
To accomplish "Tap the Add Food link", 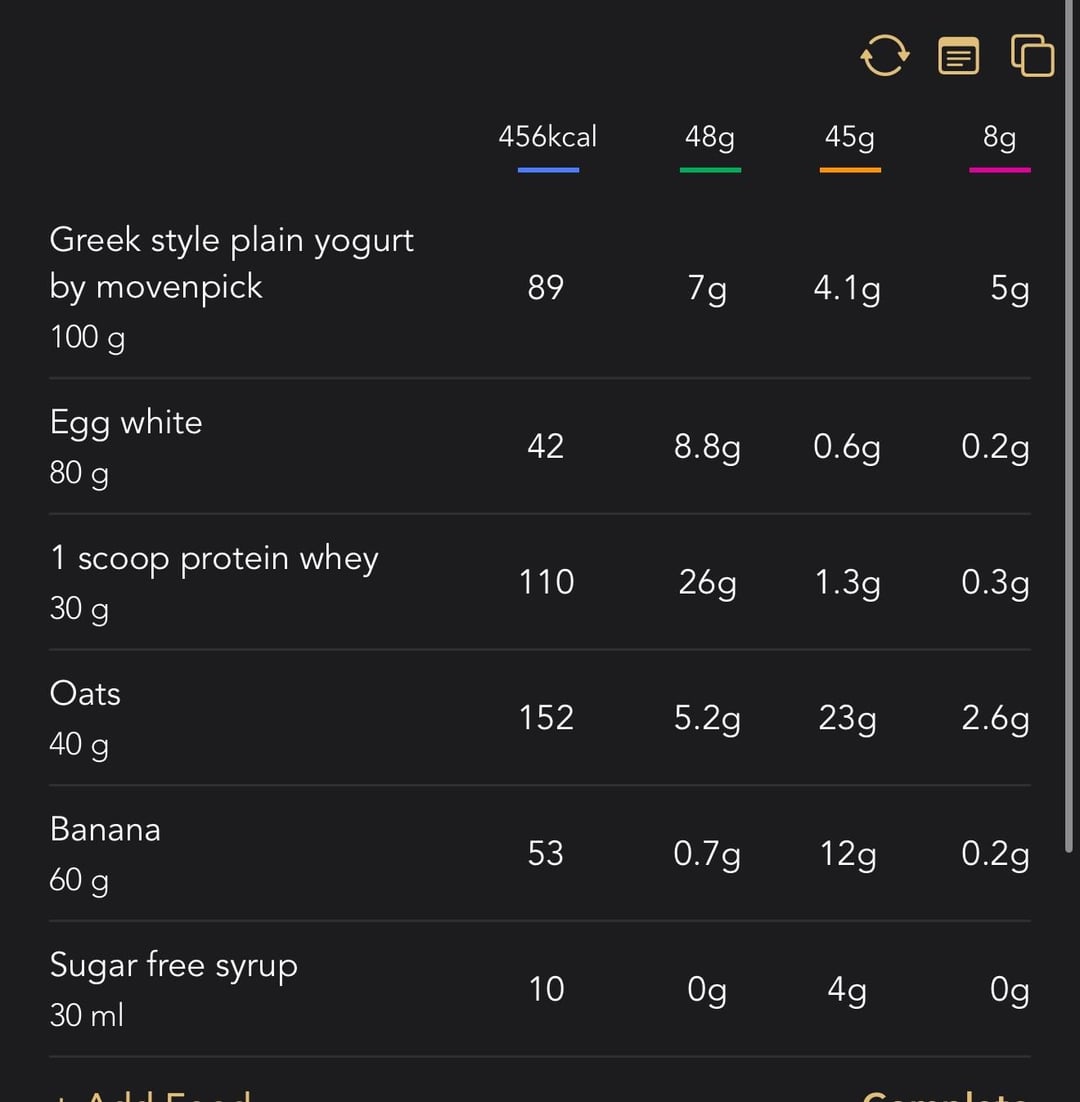I will pos(151,1095).
